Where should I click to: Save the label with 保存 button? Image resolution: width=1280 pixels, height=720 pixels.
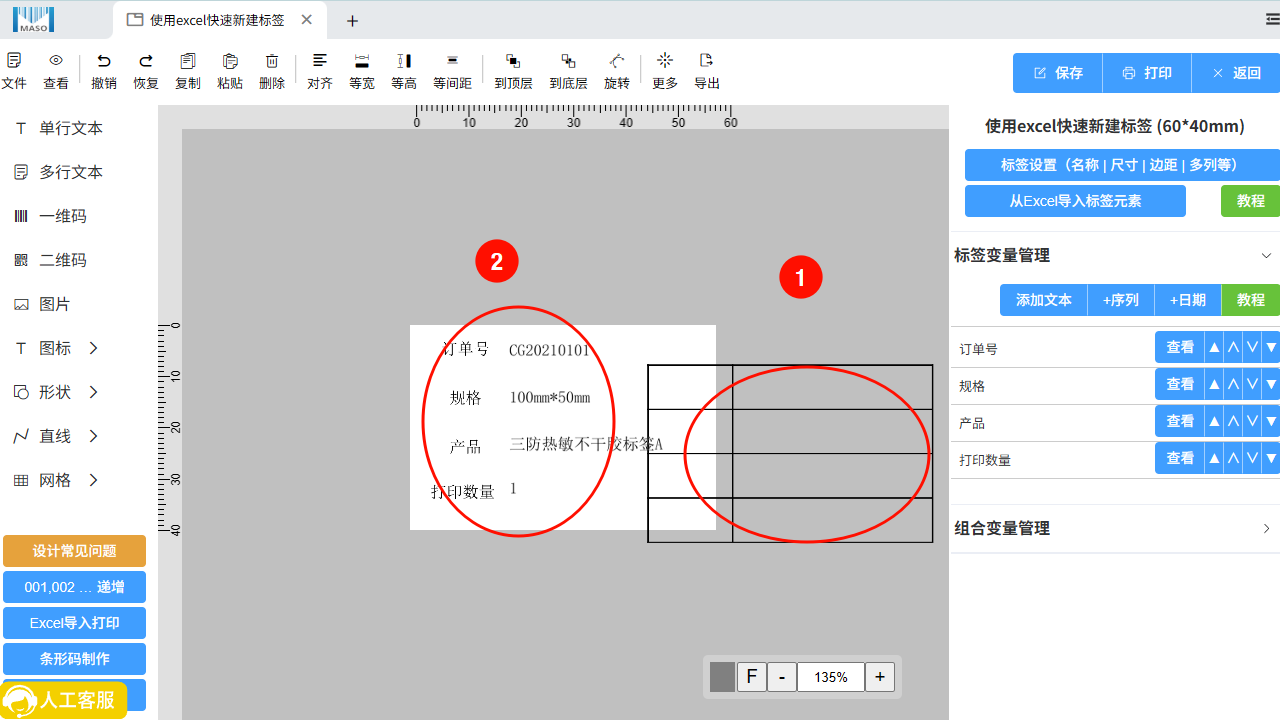point(1058,73)
